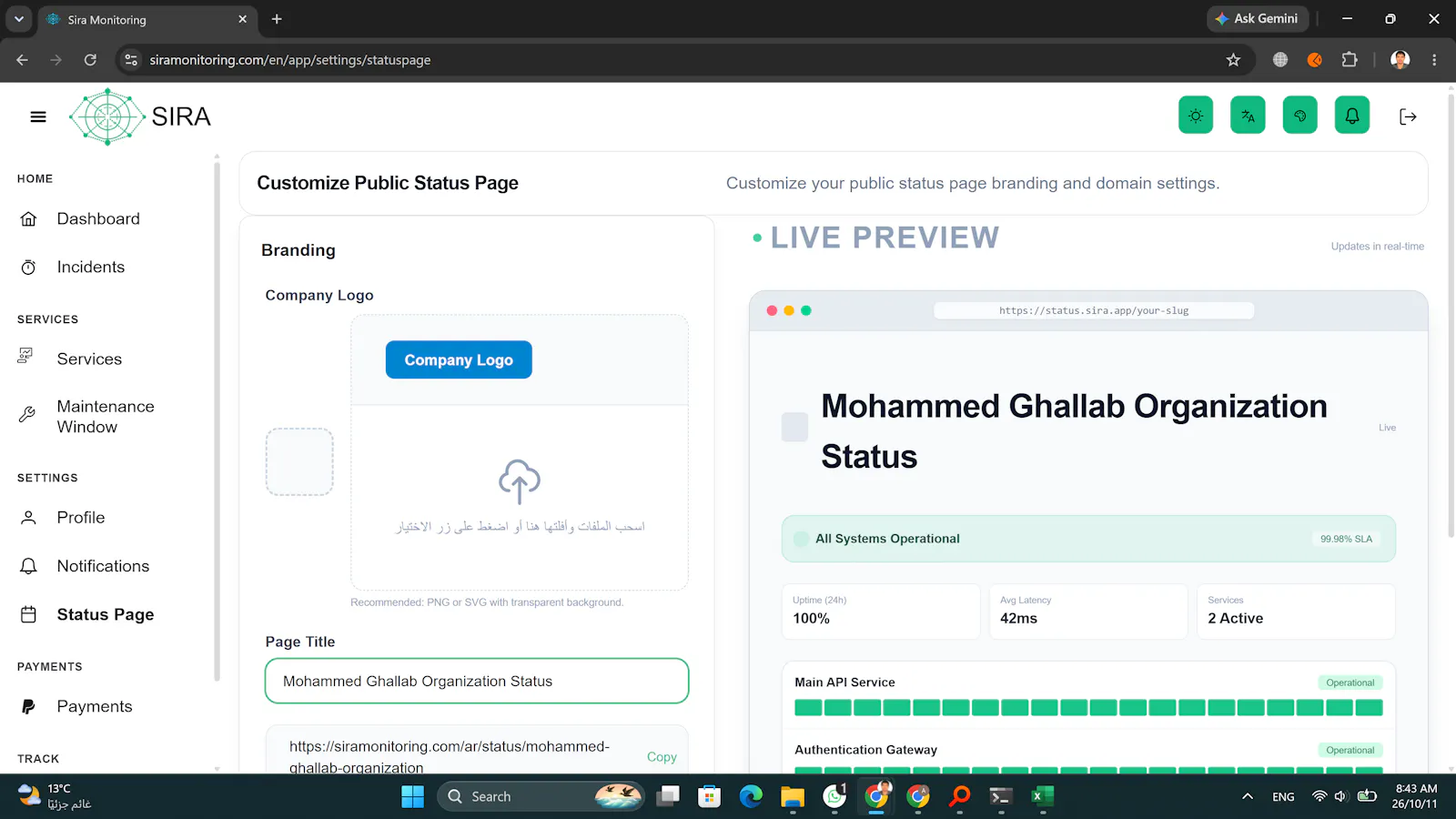Open the notifications bell in the header
The height and width of the screenshot is (819, 1456).
pos(1352,116)
